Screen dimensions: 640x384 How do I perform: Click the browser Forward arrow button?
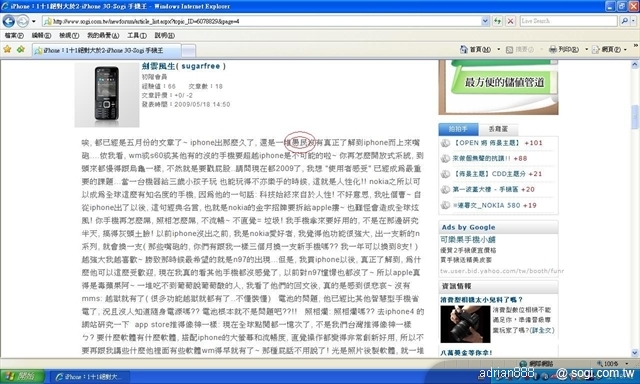click(23, 21)
